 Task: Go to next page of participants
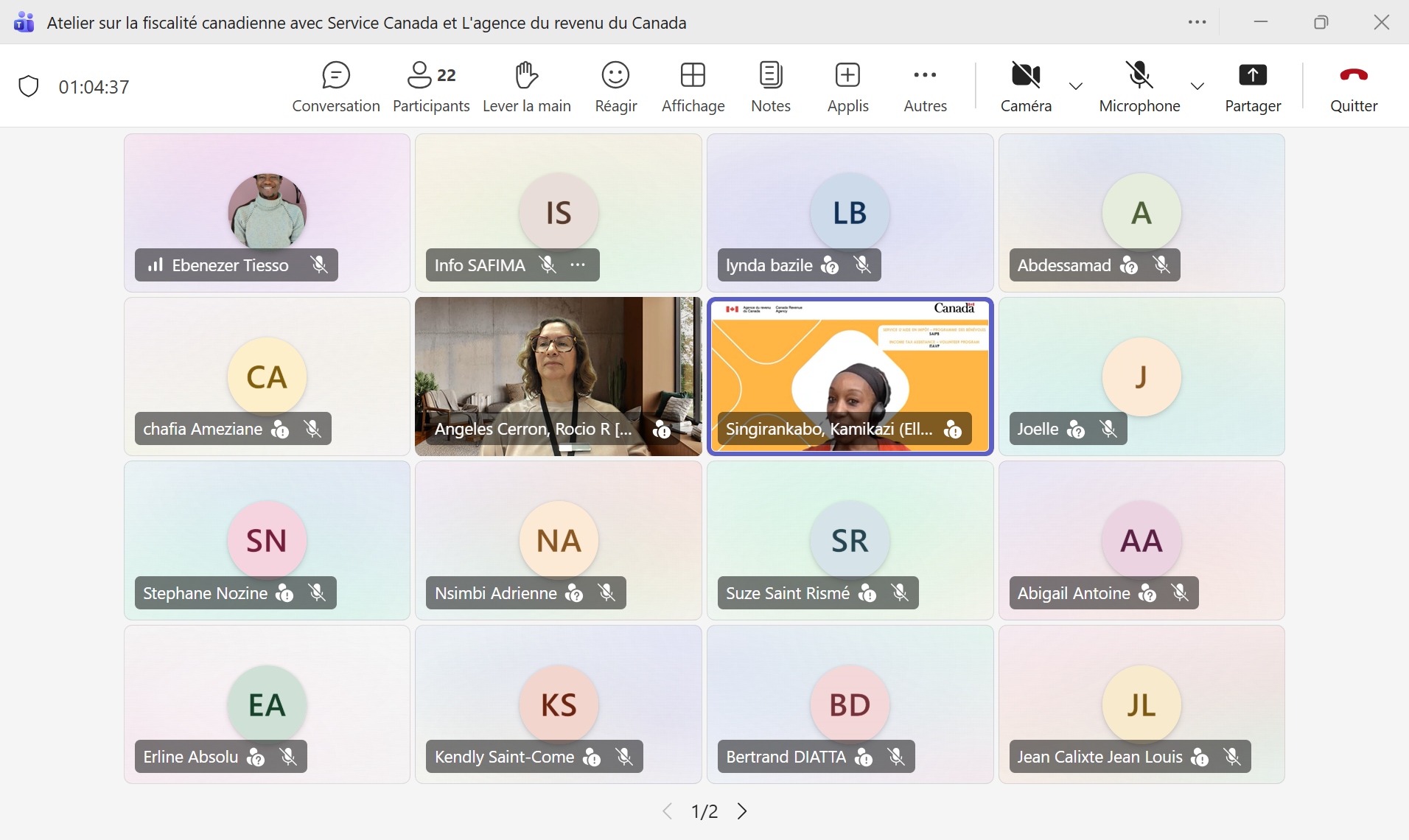[x=742, y=811]
